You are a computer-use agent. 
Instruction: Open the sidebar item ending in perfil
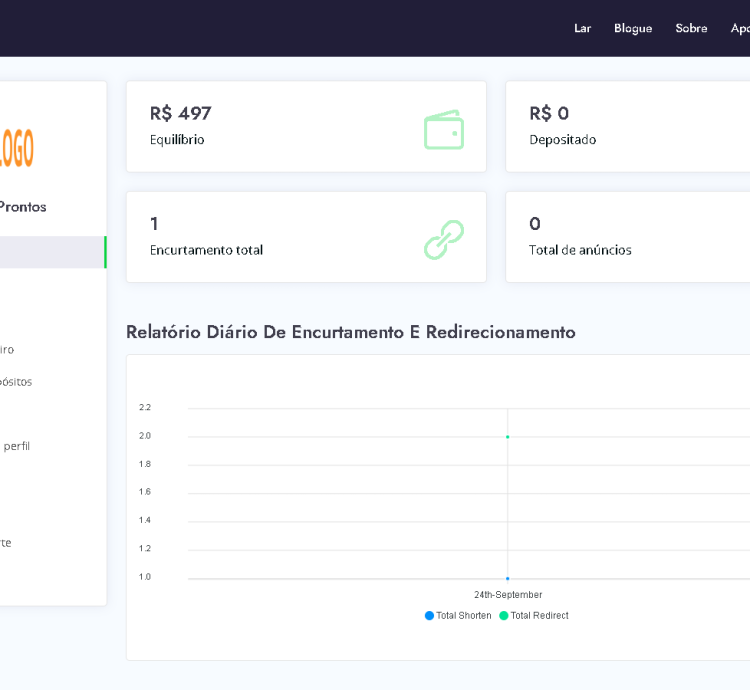tap(17, 446)
